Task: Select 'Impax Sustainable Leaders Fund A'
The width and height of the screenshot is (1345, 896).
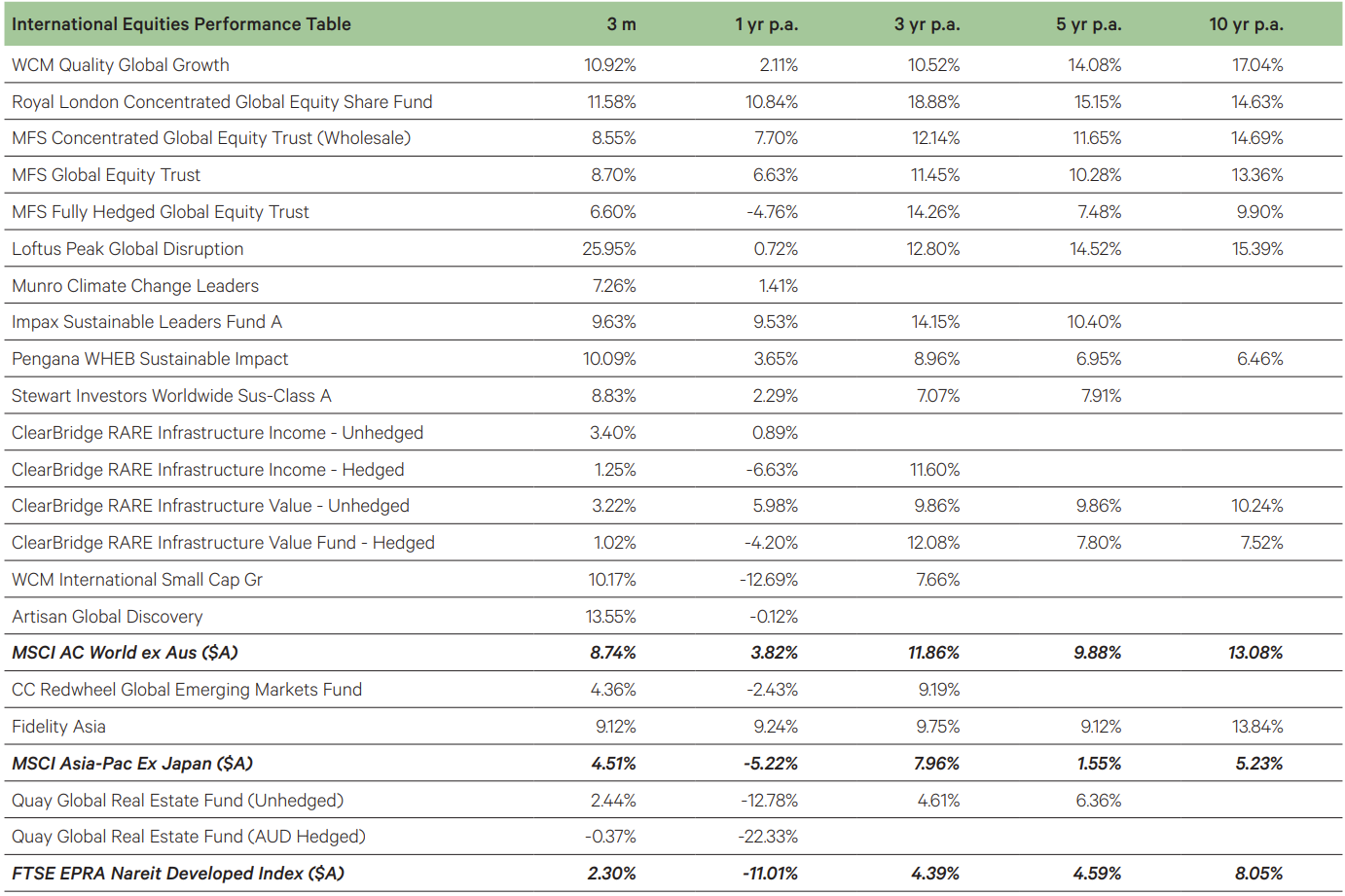Action: click(147, 322)
